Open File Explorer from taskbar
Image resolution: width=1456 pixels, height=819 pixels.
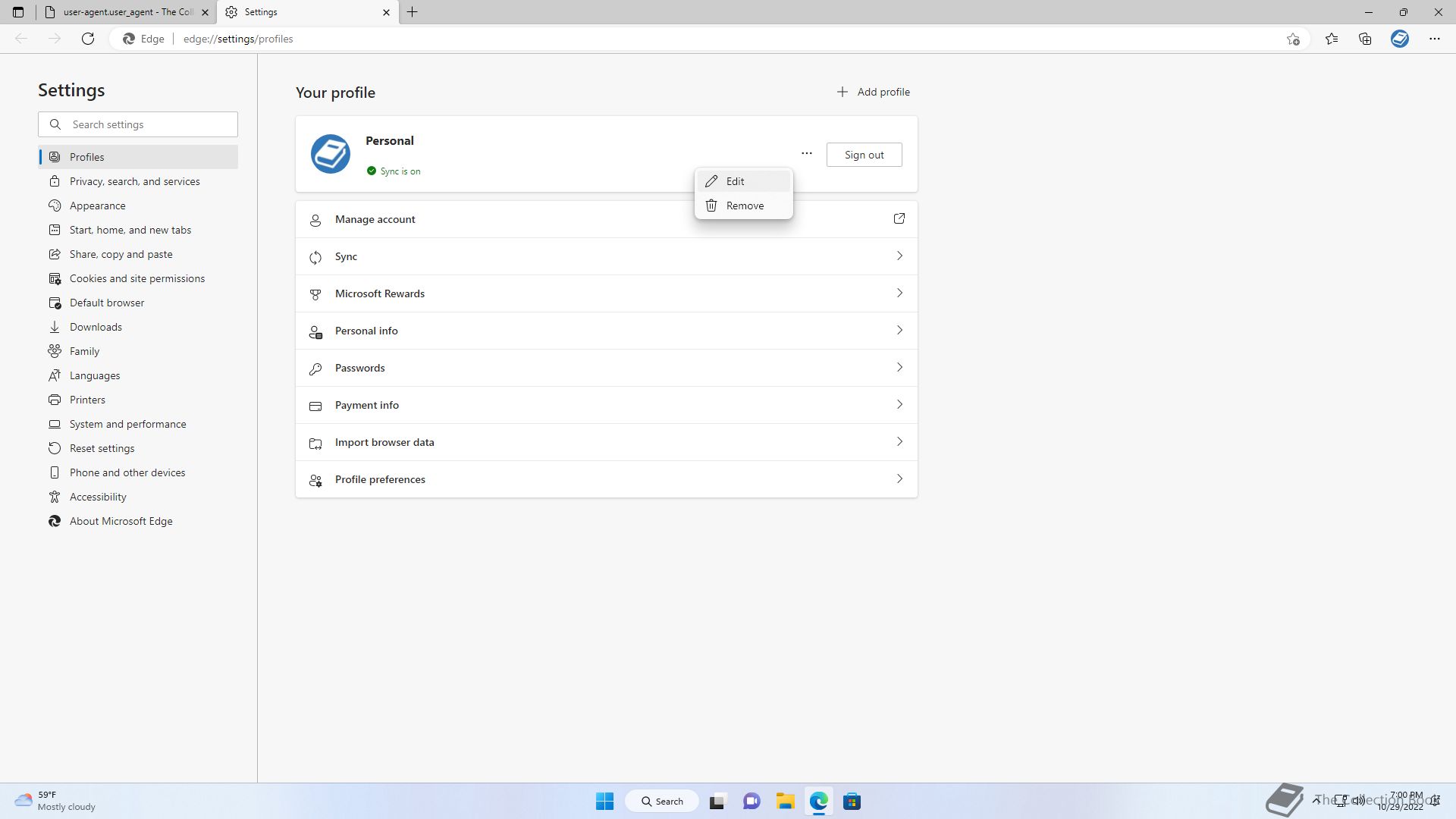[785, 801]
